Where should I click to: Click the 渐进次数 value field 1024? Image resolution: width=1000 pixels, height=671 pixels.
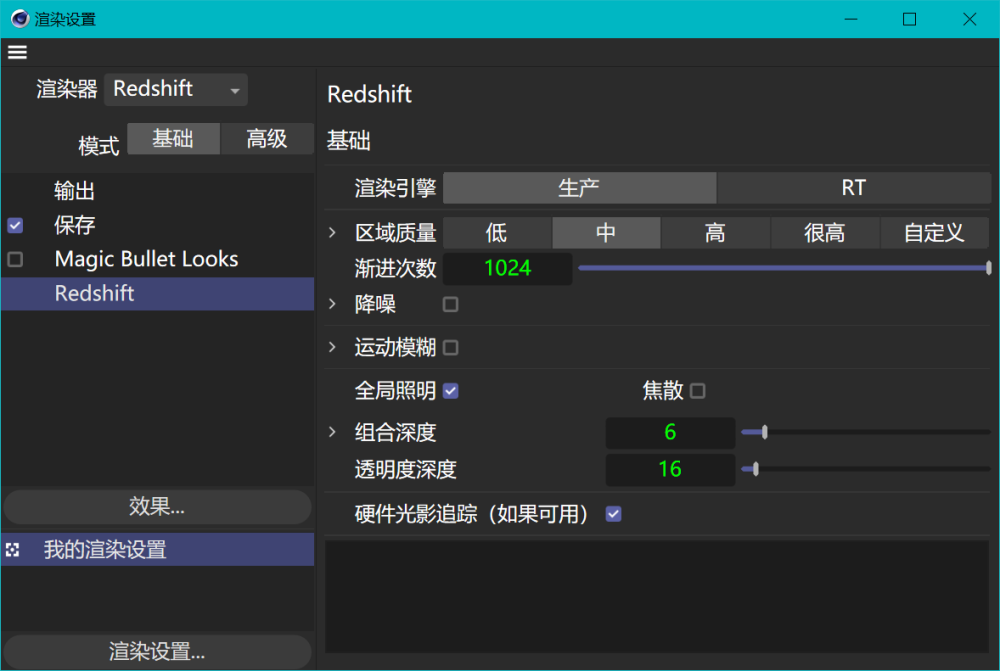[508, 269]
